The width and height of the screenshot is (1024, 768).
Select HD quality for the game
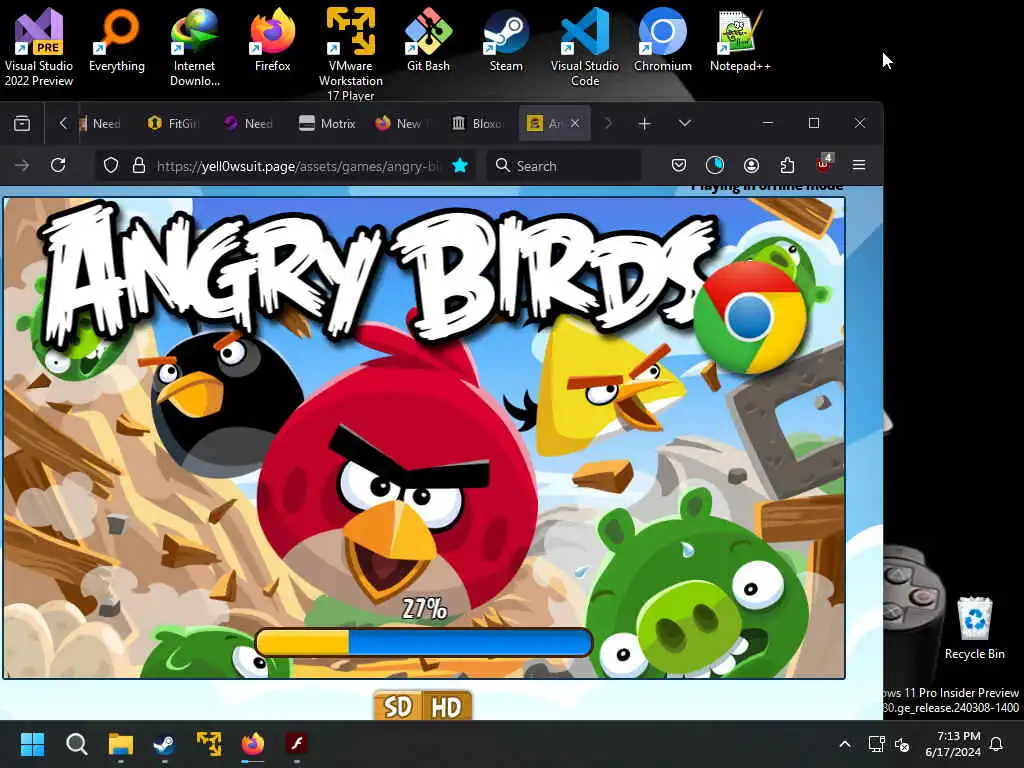point(447,706)
